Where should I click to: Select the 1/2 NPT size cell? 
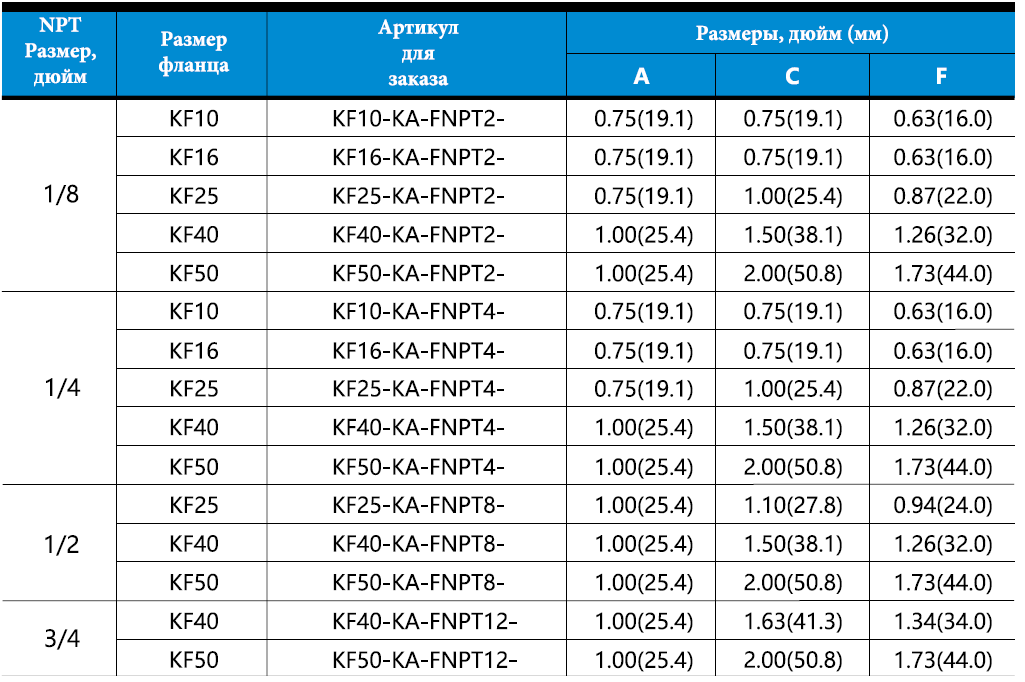coord(60,543)
